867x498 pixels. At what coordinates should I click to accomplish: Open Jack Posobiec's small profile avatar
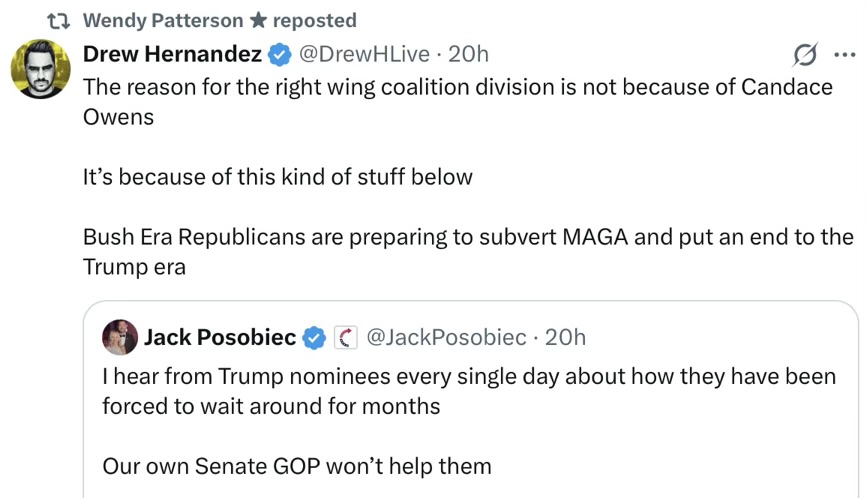tap(119, 338)
